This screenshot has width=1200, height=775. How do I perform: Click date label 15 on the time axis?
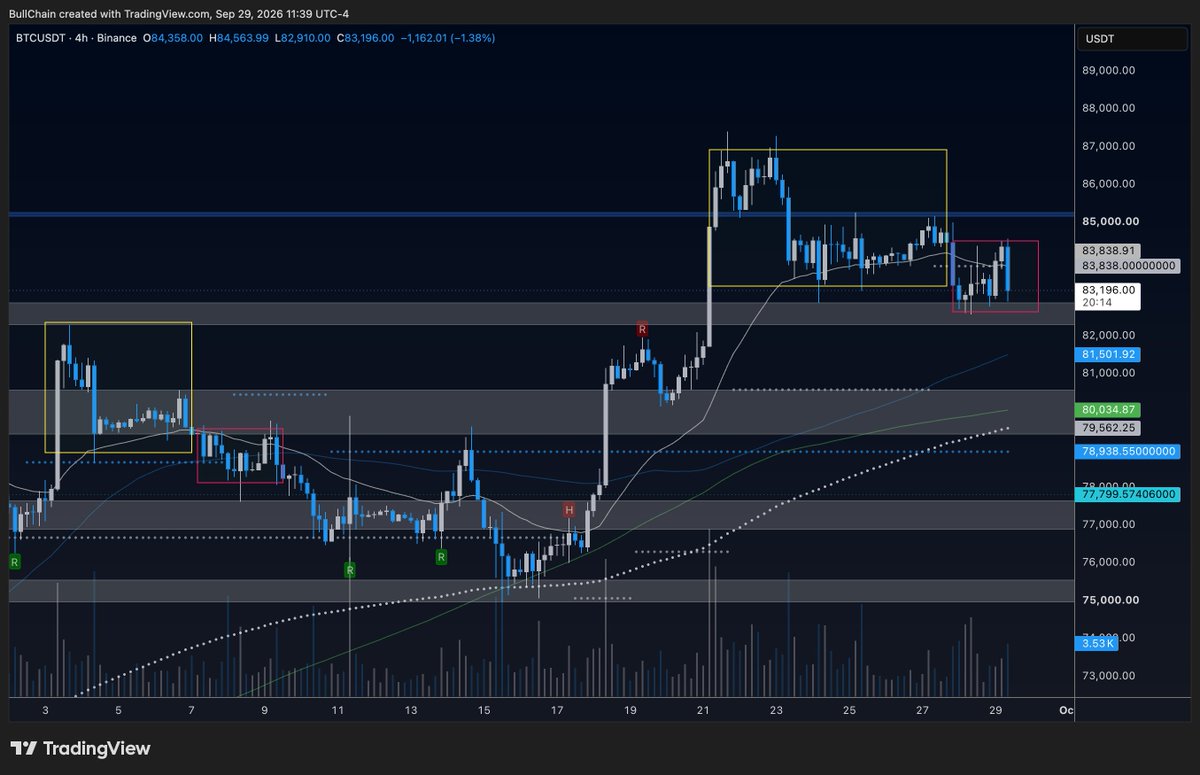point(484,710)
